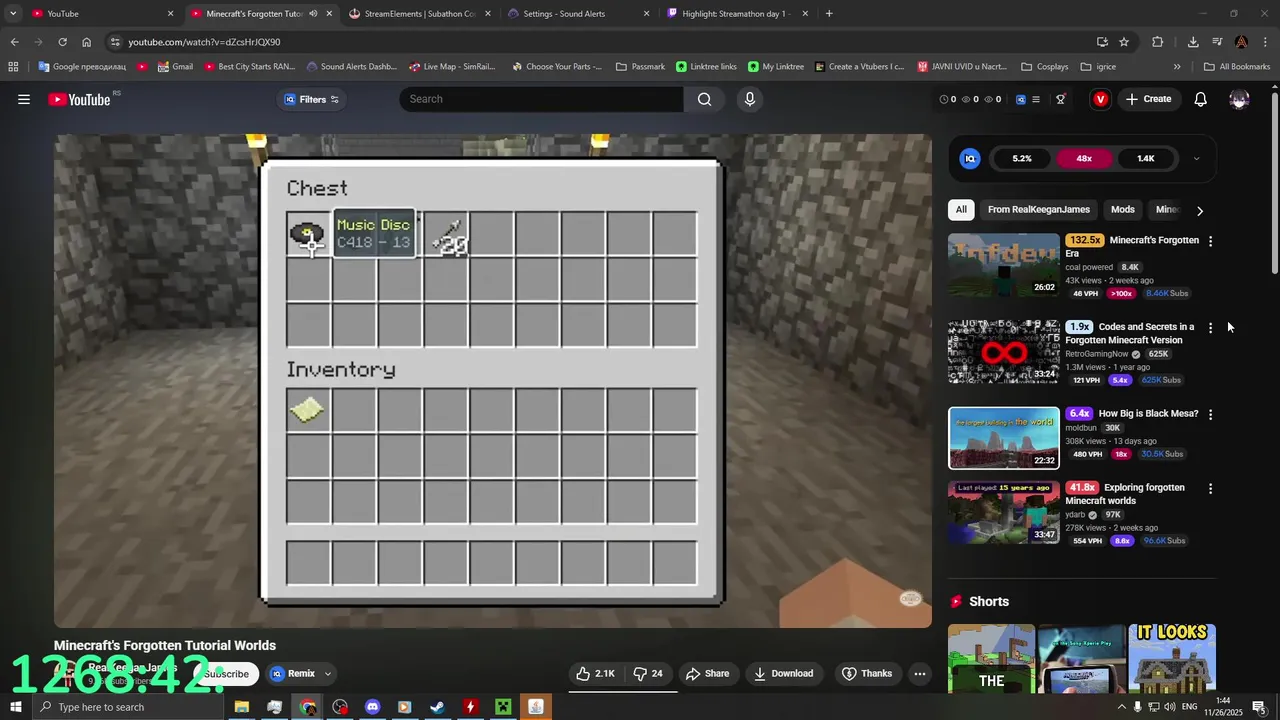1280x720 pixels.
Task: Select the 5.2% stat pill
Action: click(x=1022, y=158)
